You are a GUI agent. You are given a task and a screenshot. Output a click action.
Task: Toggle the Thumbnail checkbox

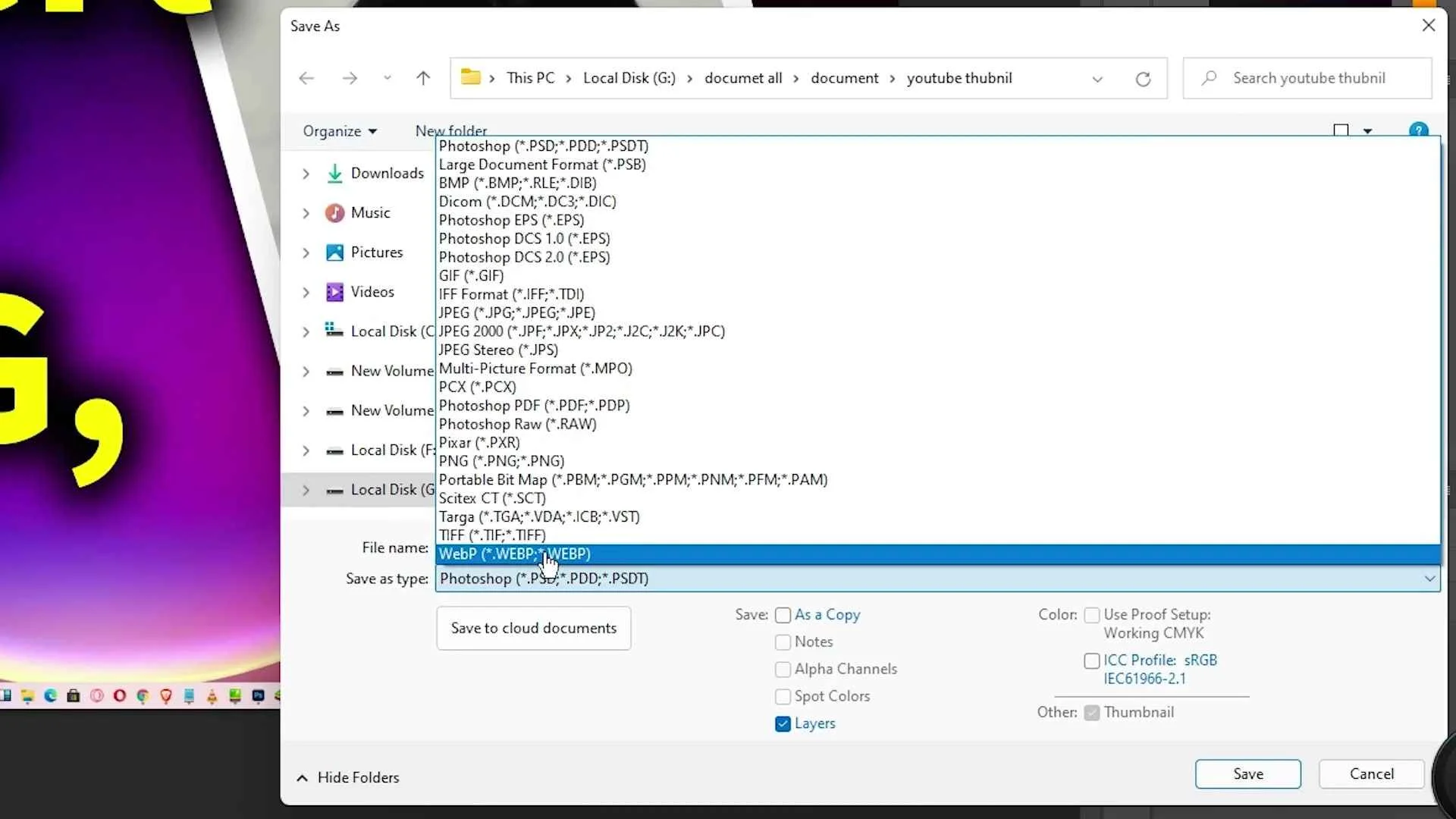tap(1092, 713)
